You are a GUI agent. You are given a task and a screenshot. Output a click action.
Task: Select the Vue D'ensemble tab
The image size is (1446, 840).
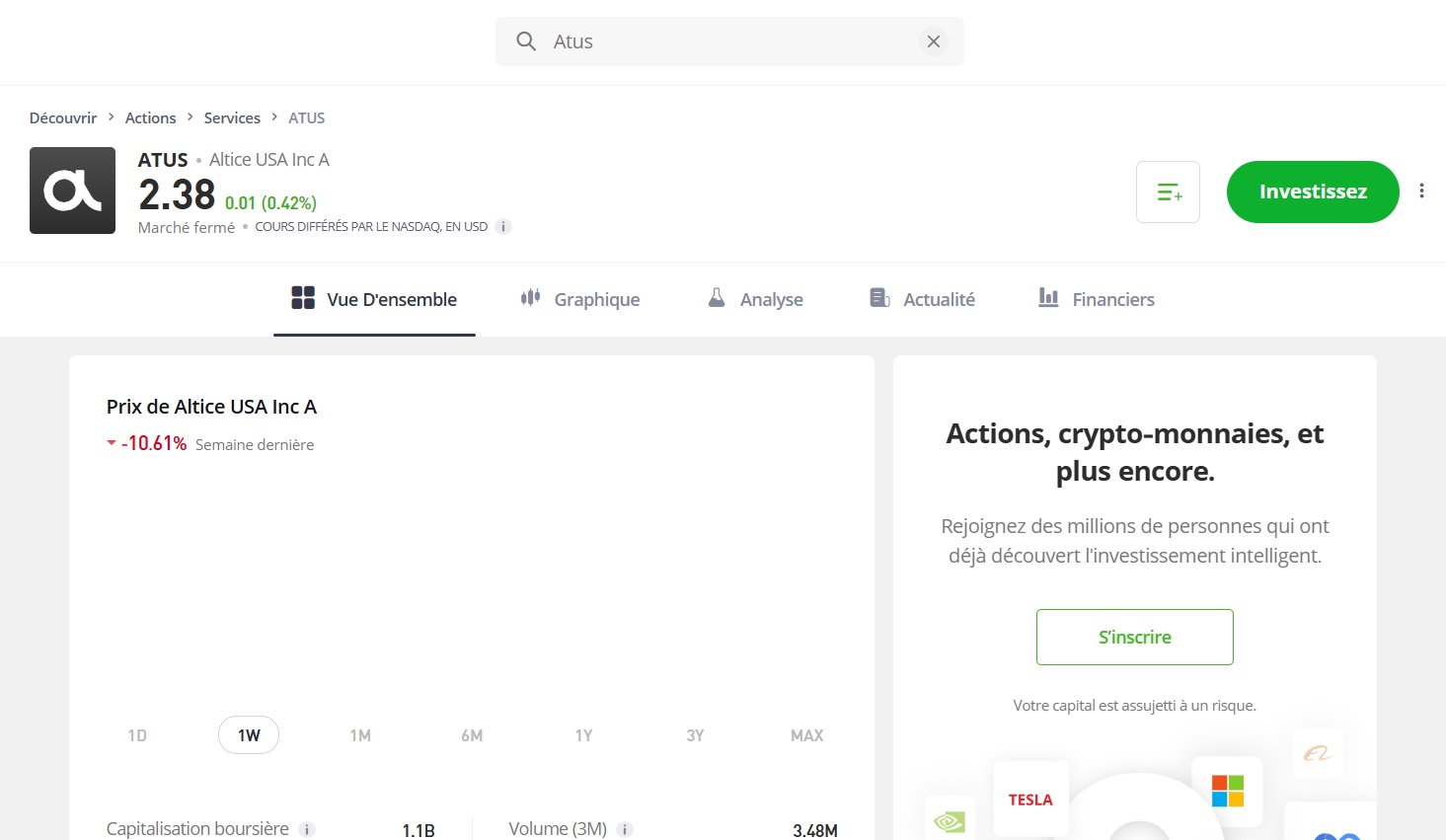click(x=374, y=299)
